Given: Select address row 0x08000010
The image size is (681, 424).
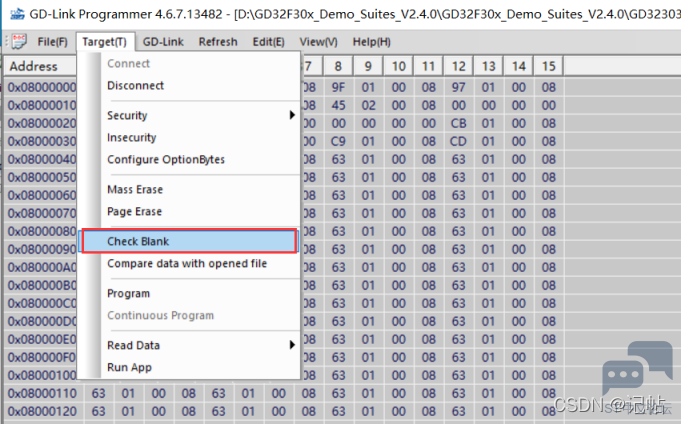Looking at the screenshot, I should (x=42, y=105).
